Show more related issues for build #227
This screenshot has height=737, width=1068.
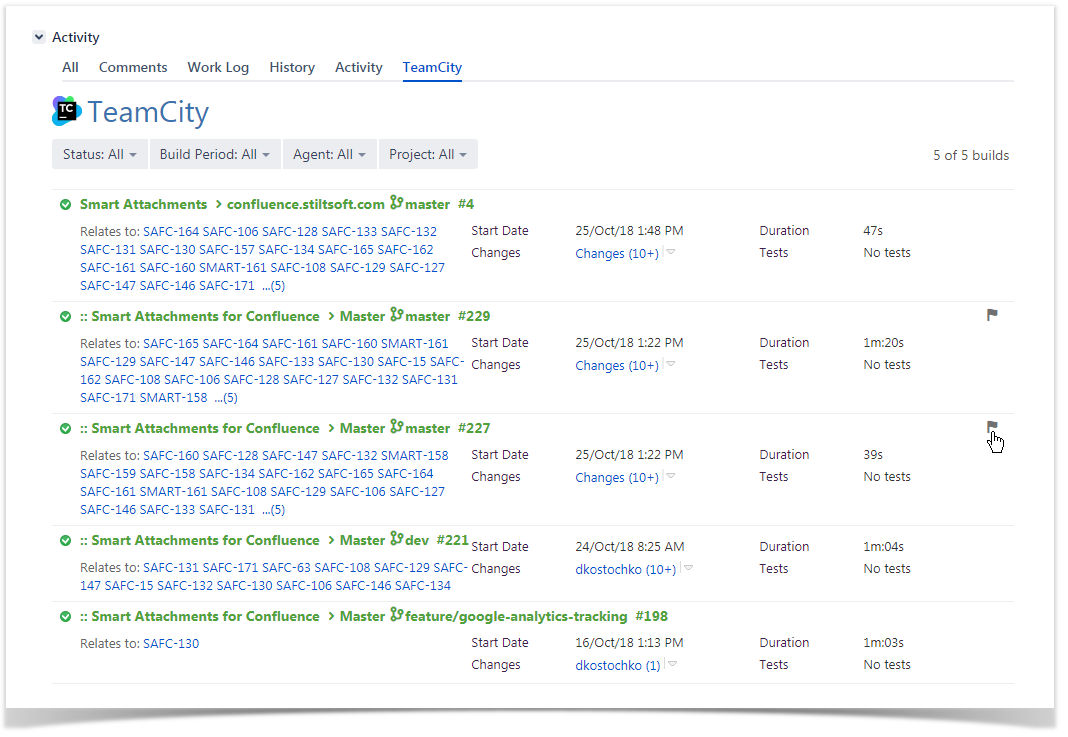click(273, 510)
